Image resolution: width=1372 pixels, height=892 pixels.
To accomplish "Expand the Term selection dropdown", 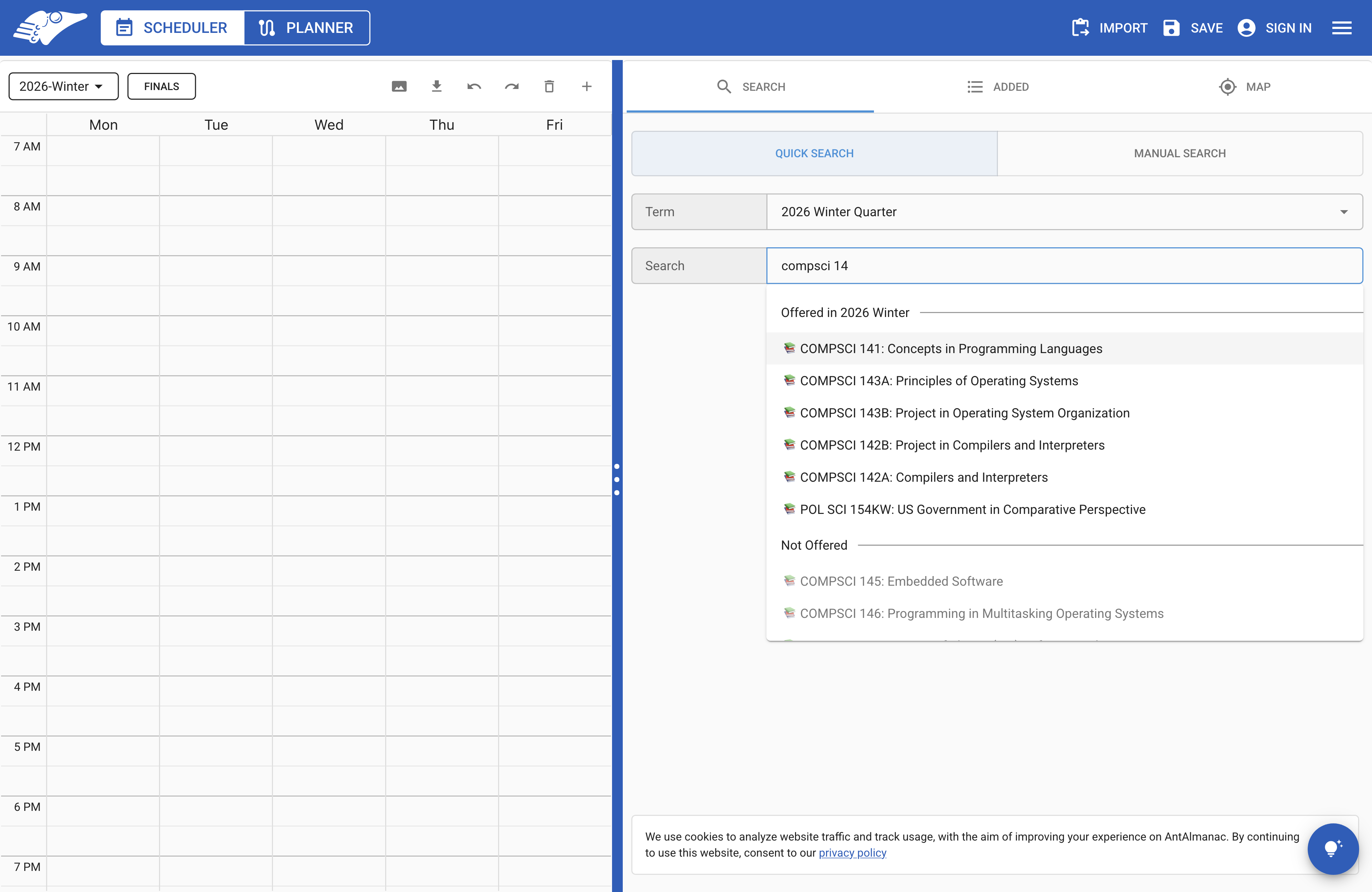I will (1344, 212).
